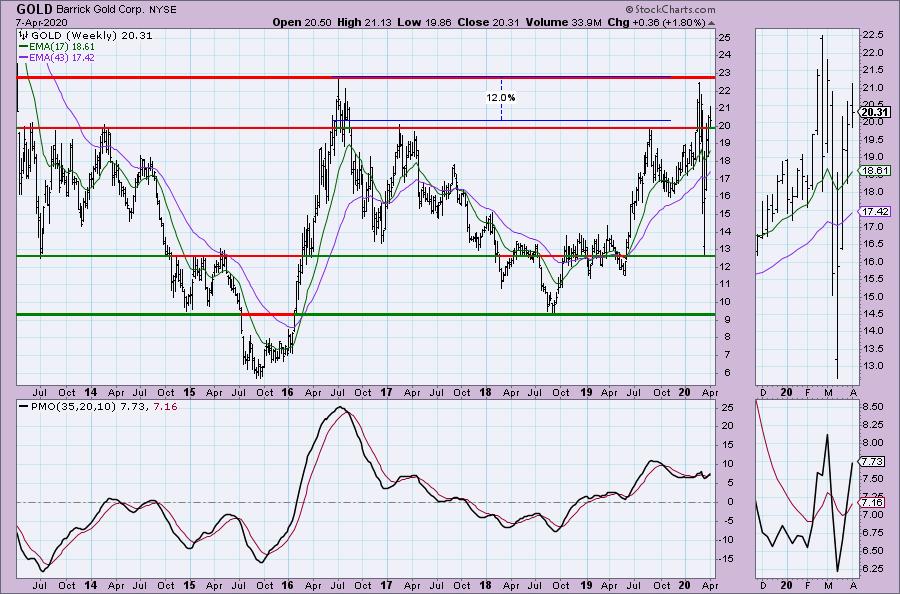Click the 22.5 label on mini chart price axis

(x=872, y=35)
